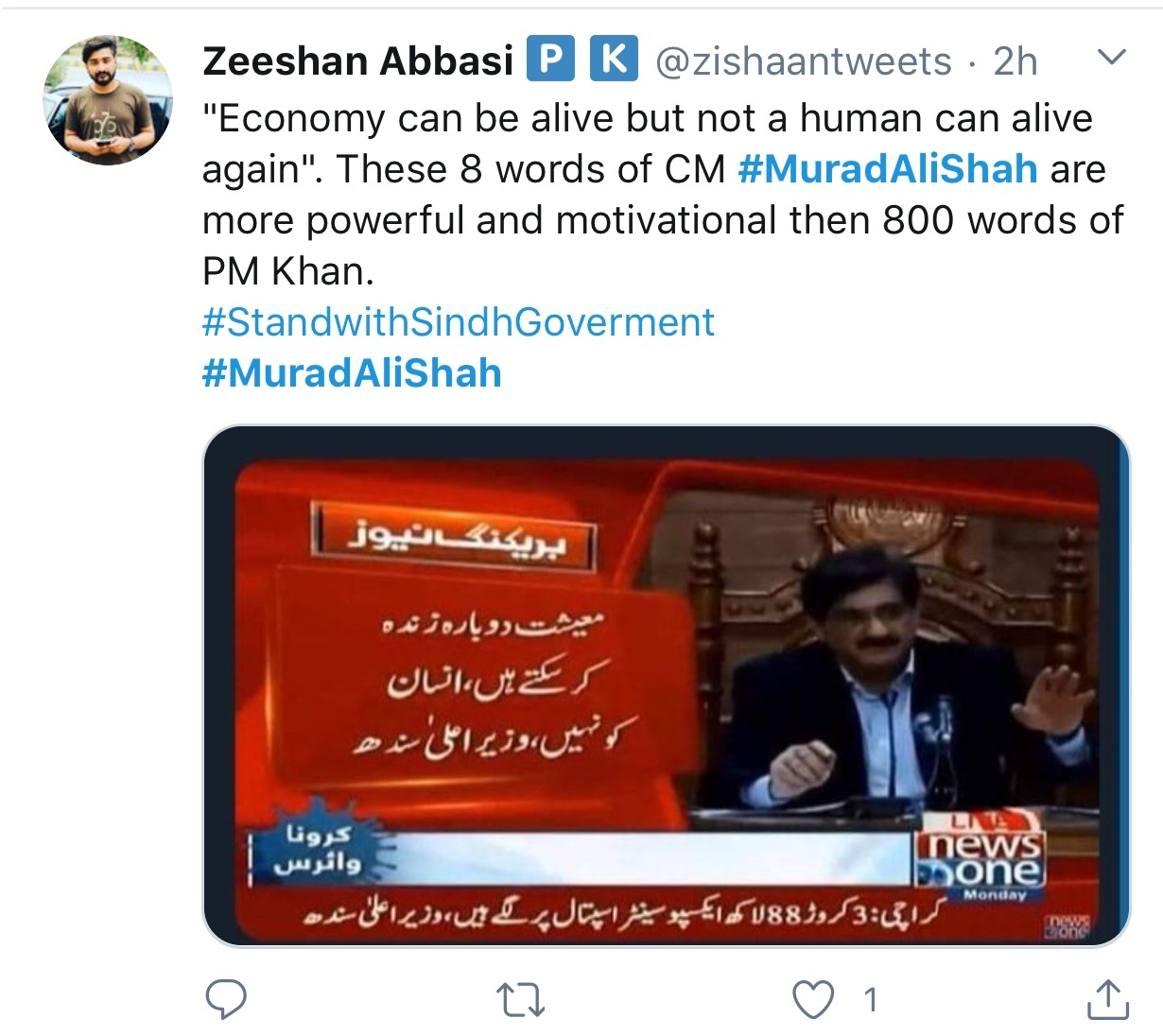The height and width of the screenshot is (1036, 1163).
Task: Open the attached news broadcast image
Action: 667,686
